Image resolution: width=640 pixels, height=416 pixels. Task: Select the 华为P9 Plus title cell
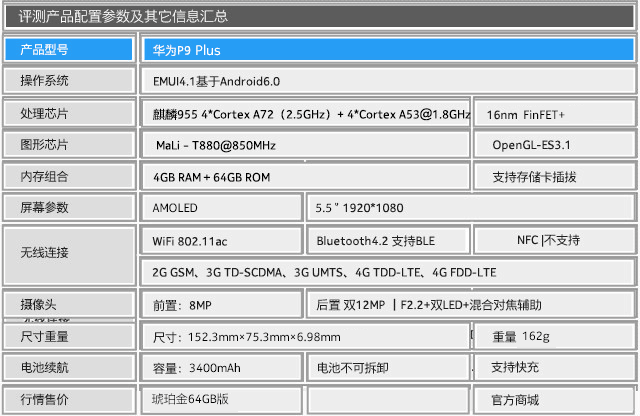pos(388,50)
